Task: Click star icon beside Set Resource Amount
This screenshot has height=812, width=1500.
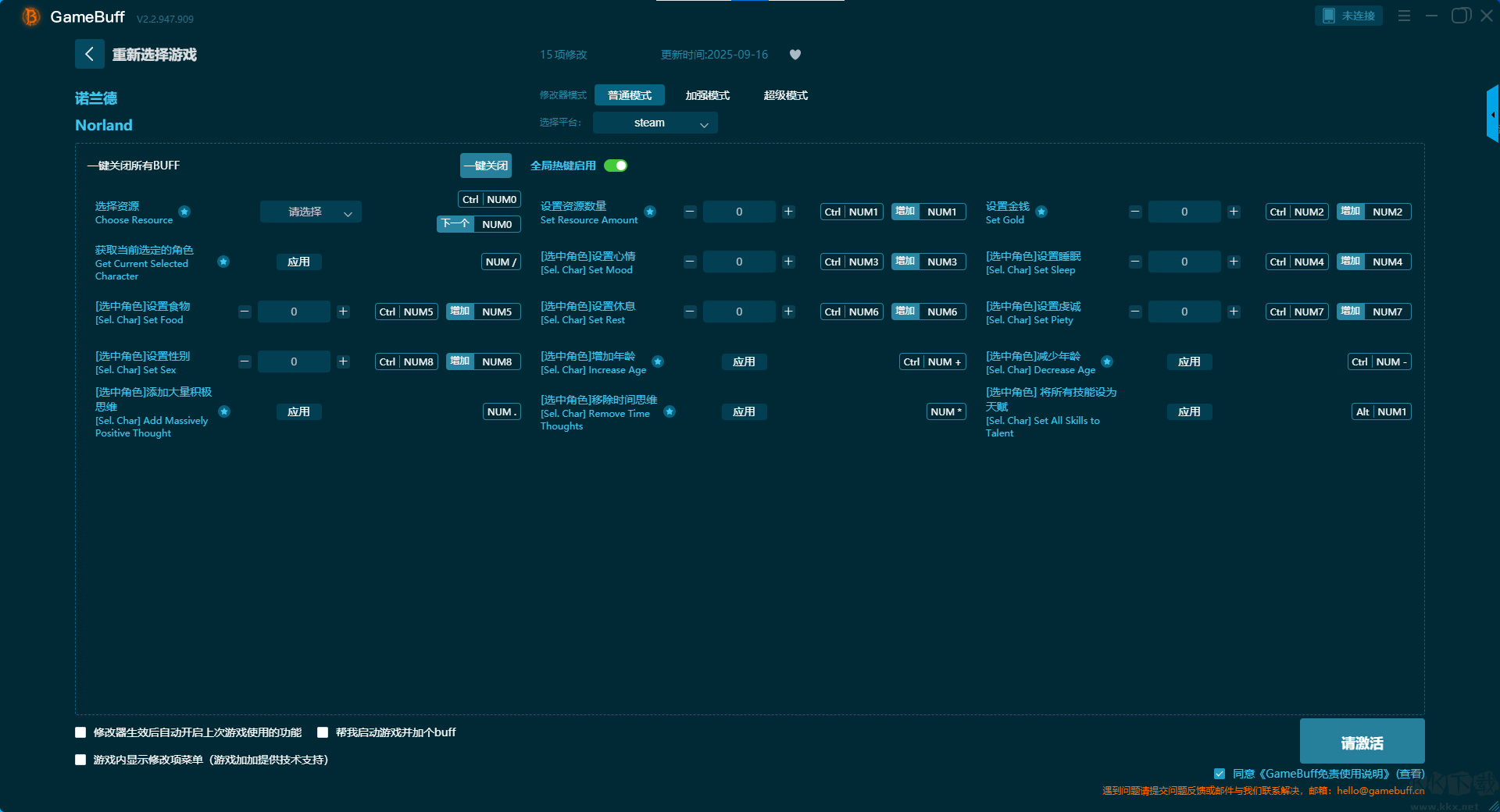Action: 650,212
